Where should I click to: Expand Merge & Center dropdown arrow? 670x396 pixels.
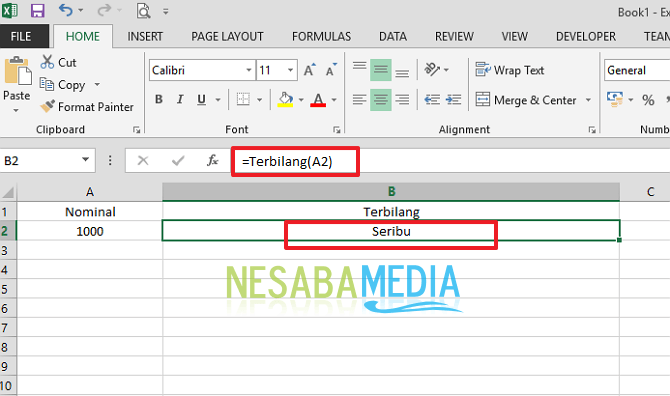588,100
